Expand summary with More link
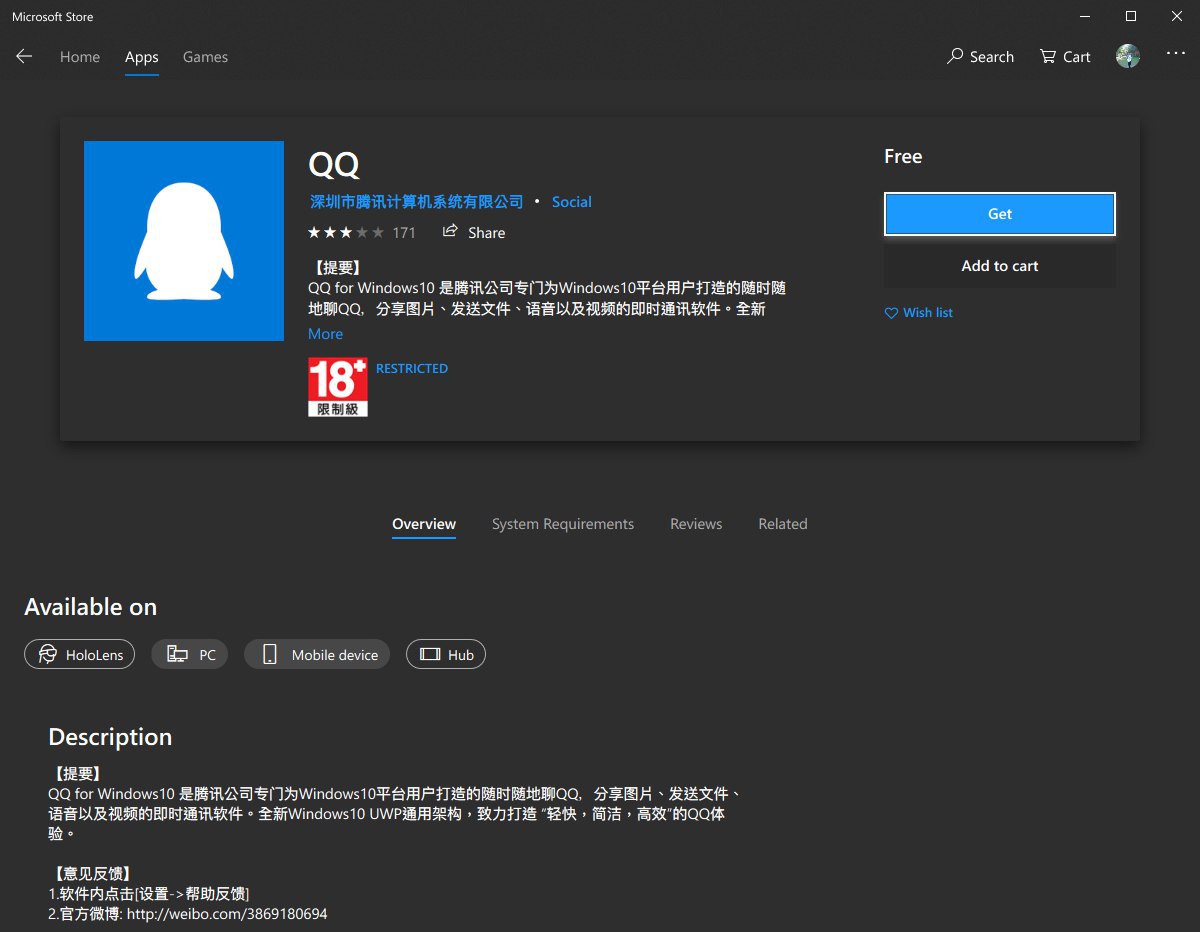This screenshot has height=932, width=1200. coord(325,334)
